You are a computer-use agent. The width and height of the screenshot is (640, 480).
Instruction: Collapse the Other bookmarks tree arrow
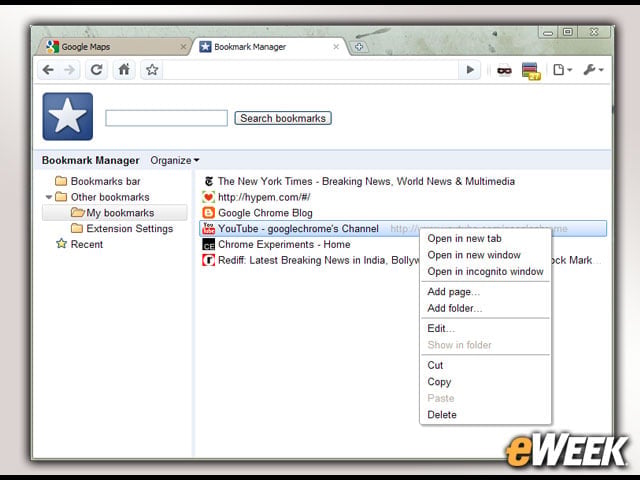click(49, 197)
